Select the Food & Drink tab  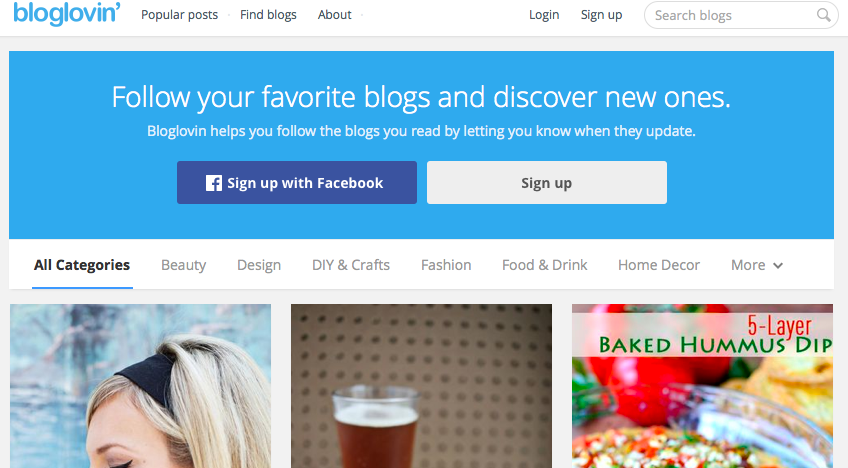[545, 265]
